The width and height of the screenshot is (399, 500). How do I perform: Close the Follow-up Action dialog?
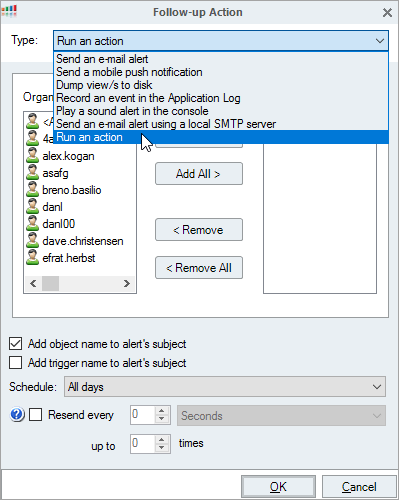(x=387, y=13)
